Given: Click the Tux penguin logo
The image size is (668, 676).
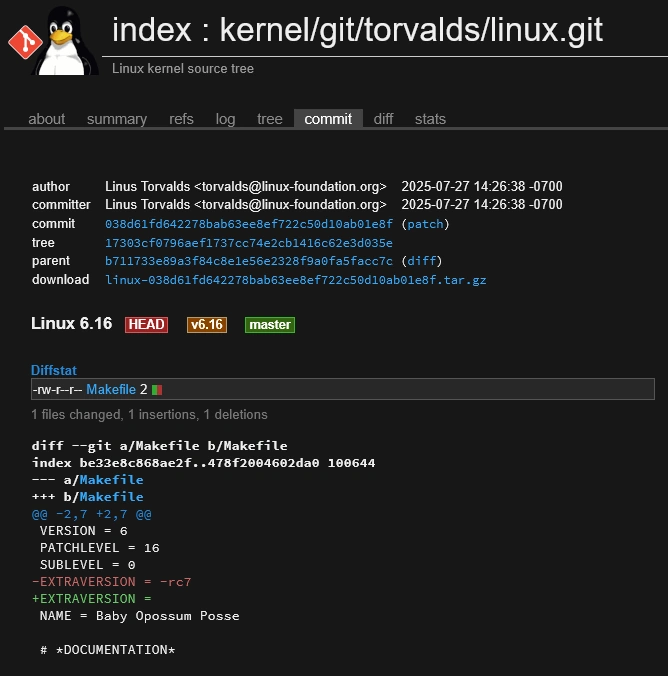Looking at the screenshot, I should coord(66,41).
